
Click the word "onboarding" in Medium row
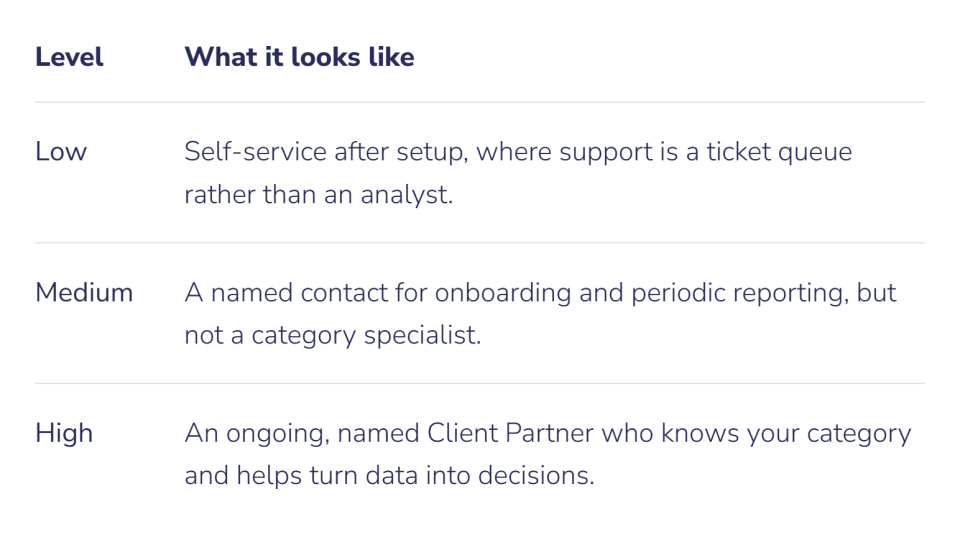(x=503, y=292)
